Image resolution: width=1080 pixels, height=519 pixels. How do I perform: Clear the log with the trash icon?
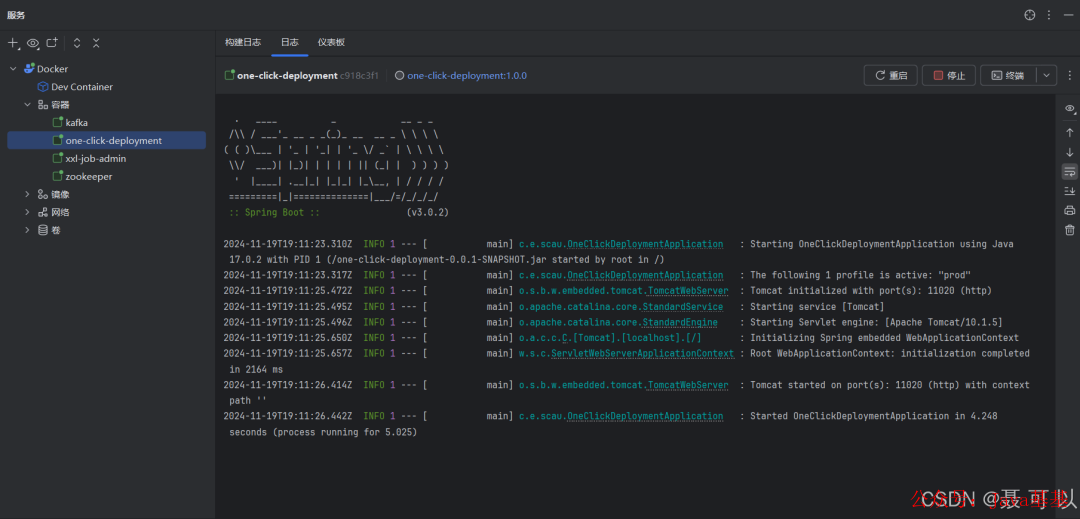pyautogui.click(x=1069, y=230)
